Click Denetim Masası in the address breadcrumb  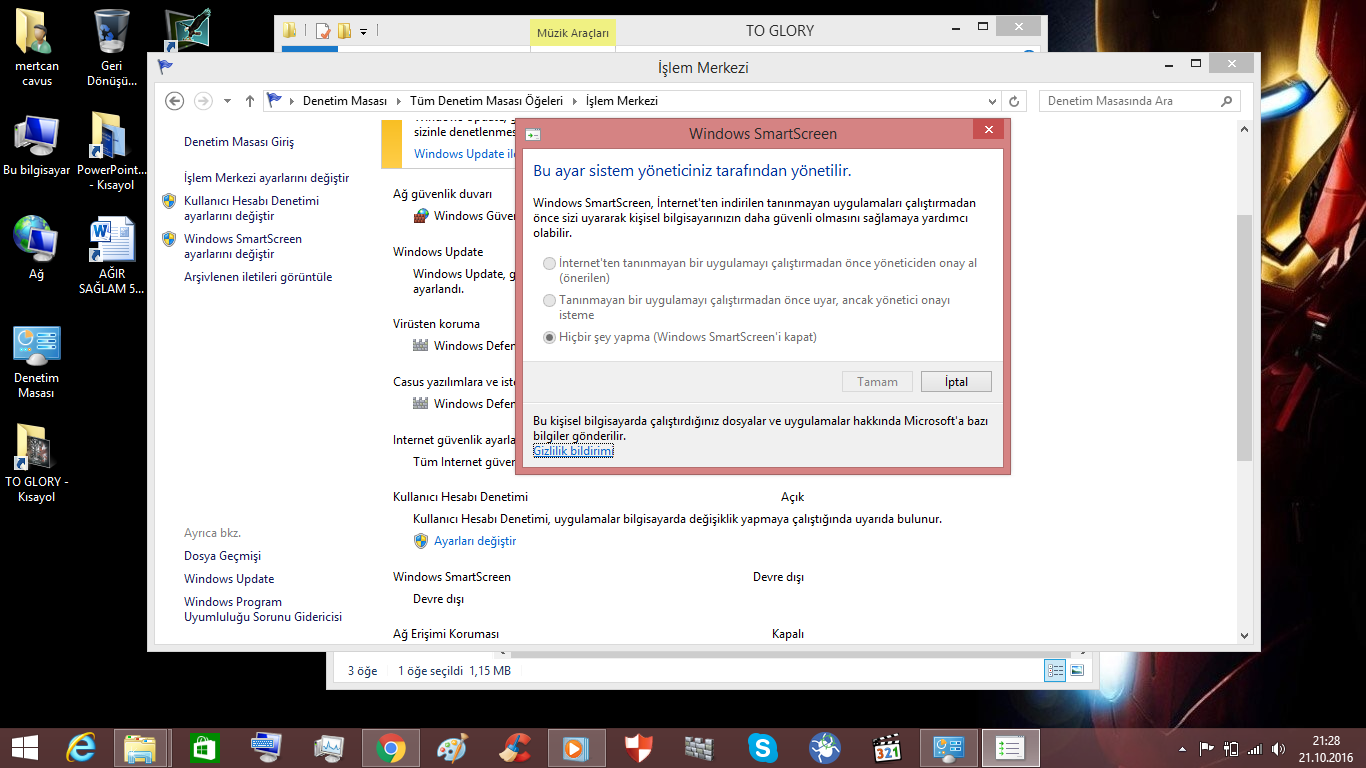point(344,101)
